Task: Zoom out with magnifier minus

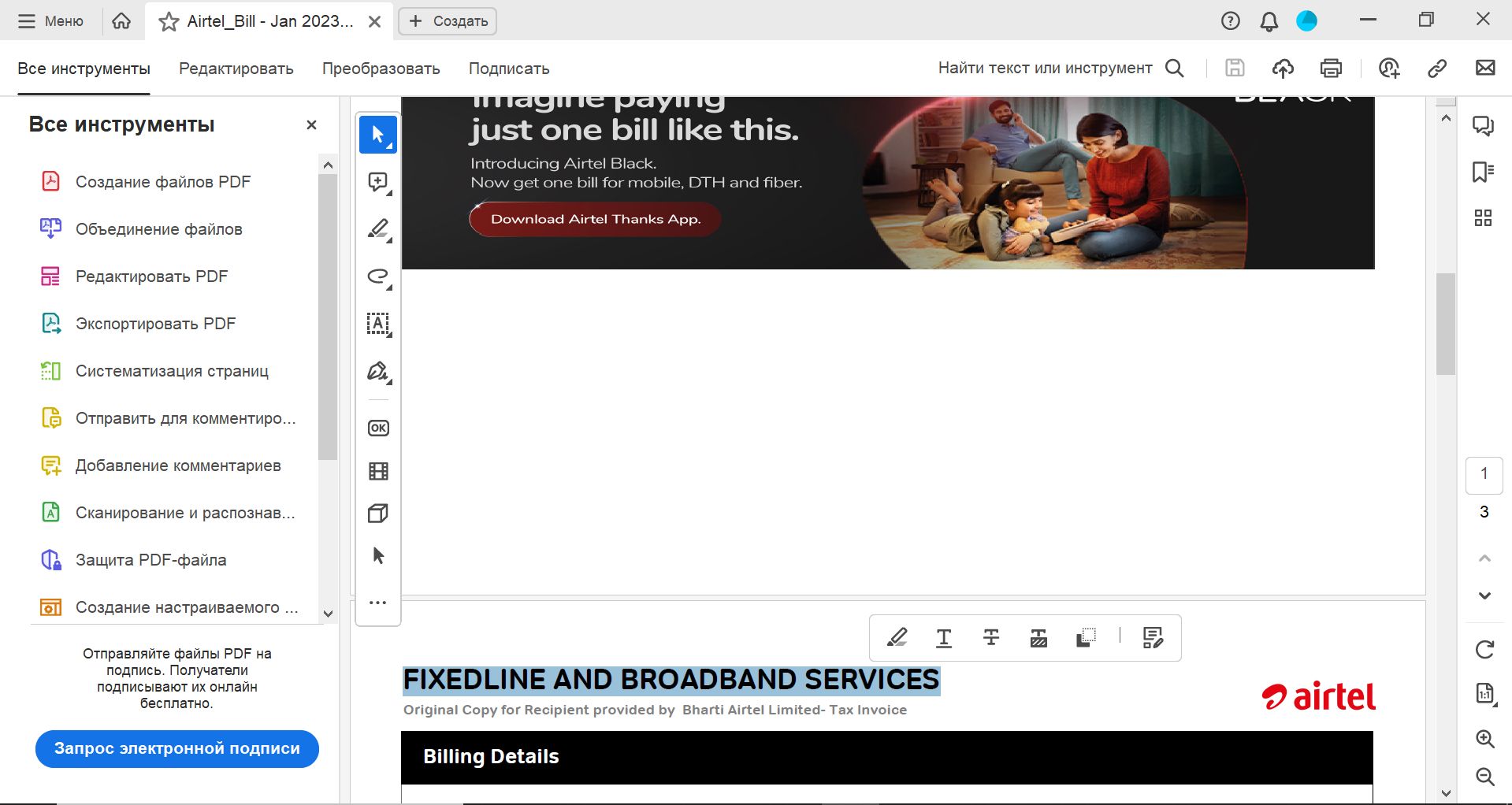Action: tap(1484, 777)
